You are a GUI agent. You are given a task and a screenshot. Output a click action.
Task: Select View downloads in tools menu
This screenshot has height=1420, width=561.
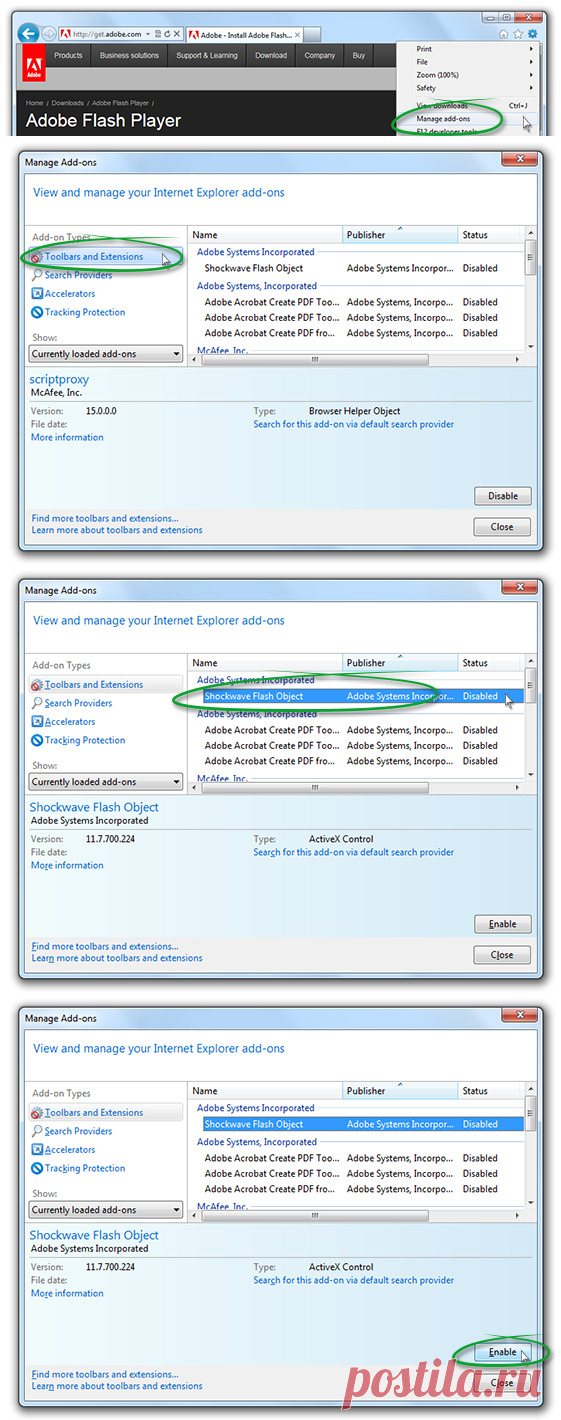coord(442,105)
